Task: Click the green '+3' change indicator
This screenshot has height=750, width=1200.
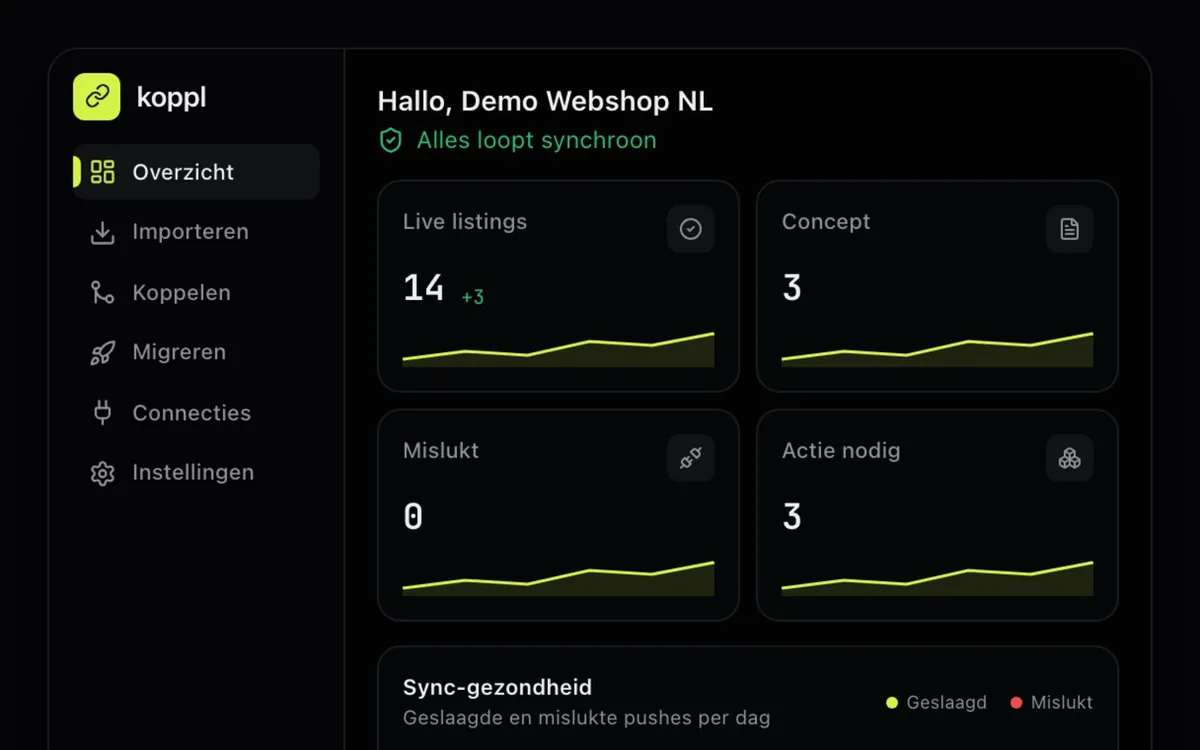Action: click(473, 297)
